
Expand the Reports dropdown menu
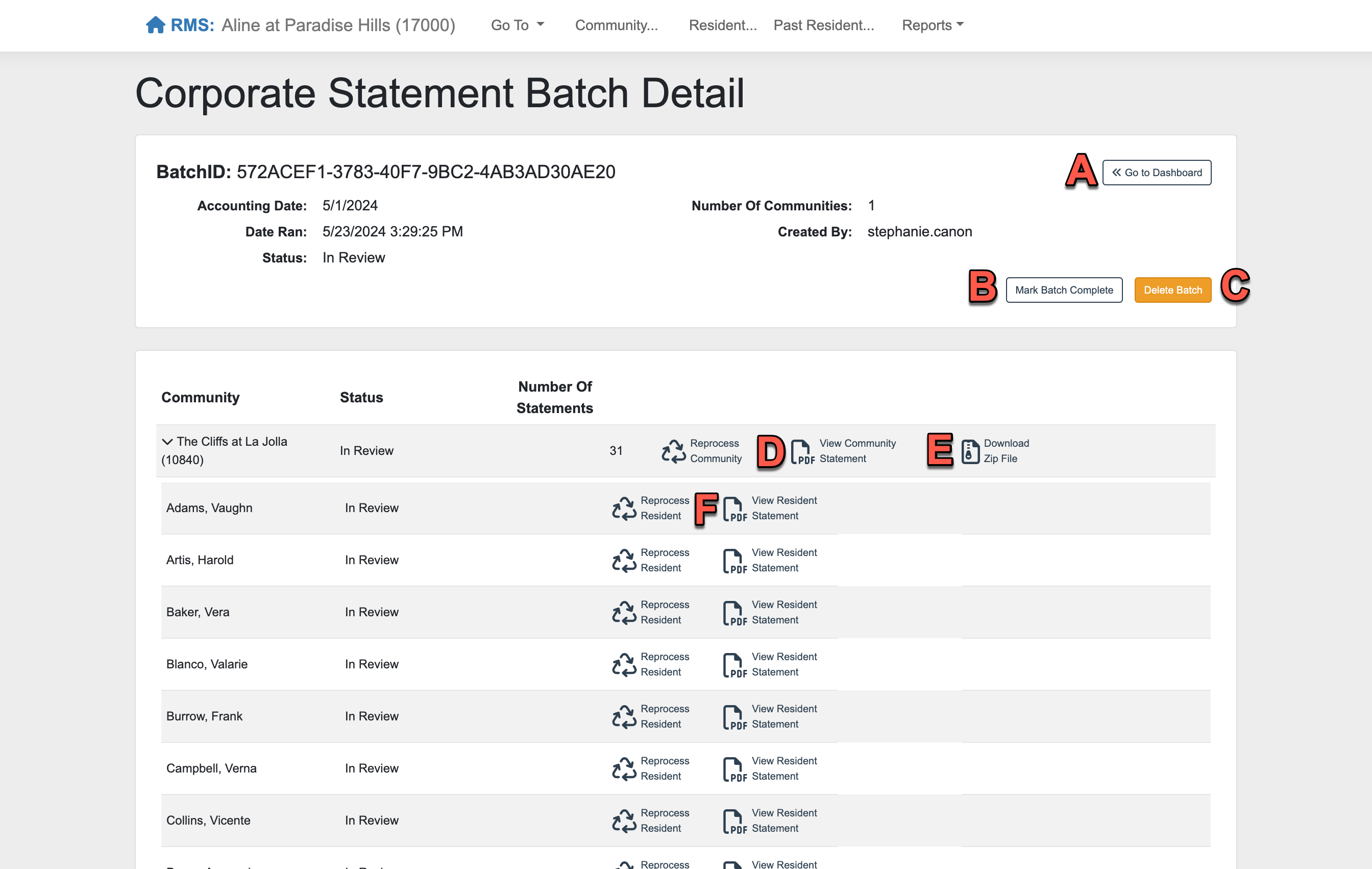pos(932,25)
